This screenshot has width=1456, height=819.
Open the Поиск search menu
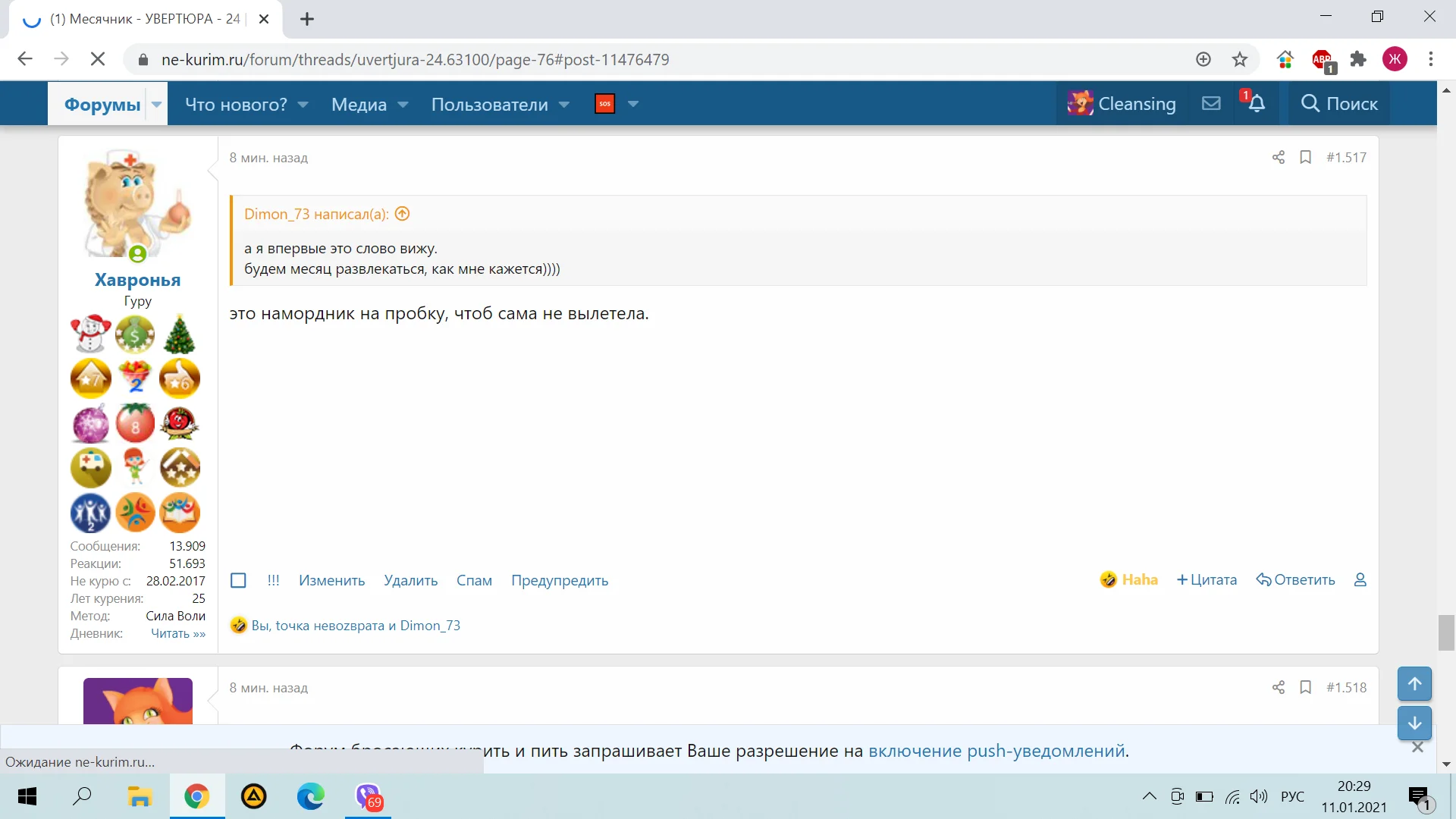coord(1339,104)
